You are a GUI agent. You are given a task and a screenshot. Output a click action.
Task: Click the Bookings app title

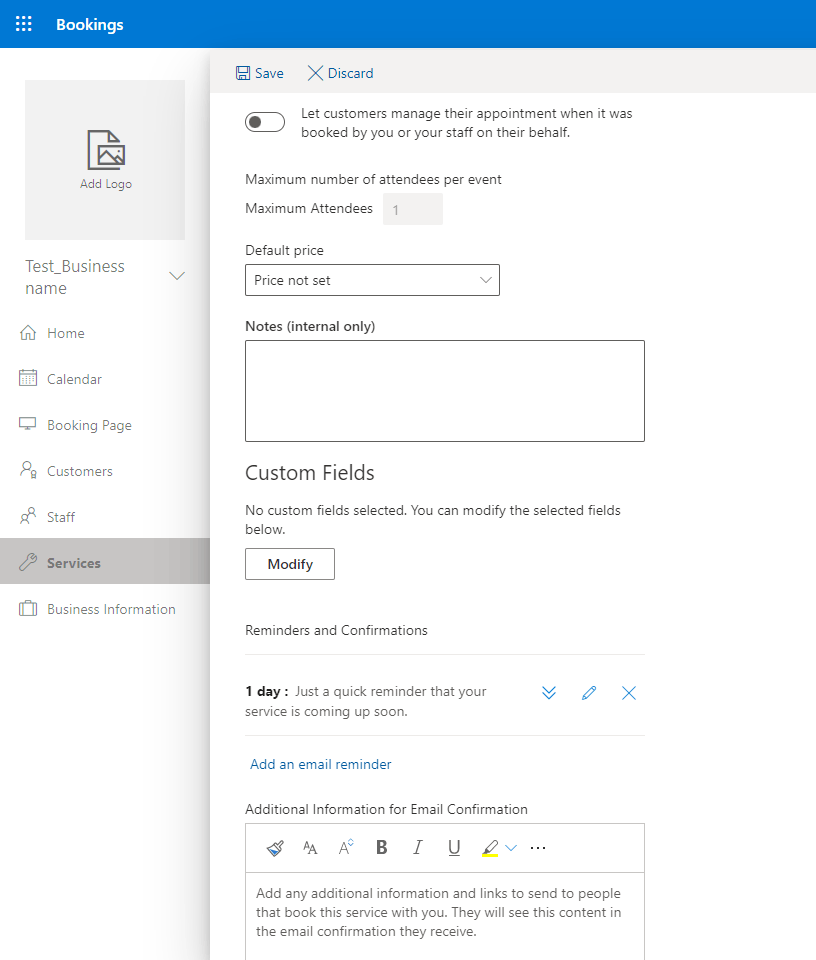90,24
